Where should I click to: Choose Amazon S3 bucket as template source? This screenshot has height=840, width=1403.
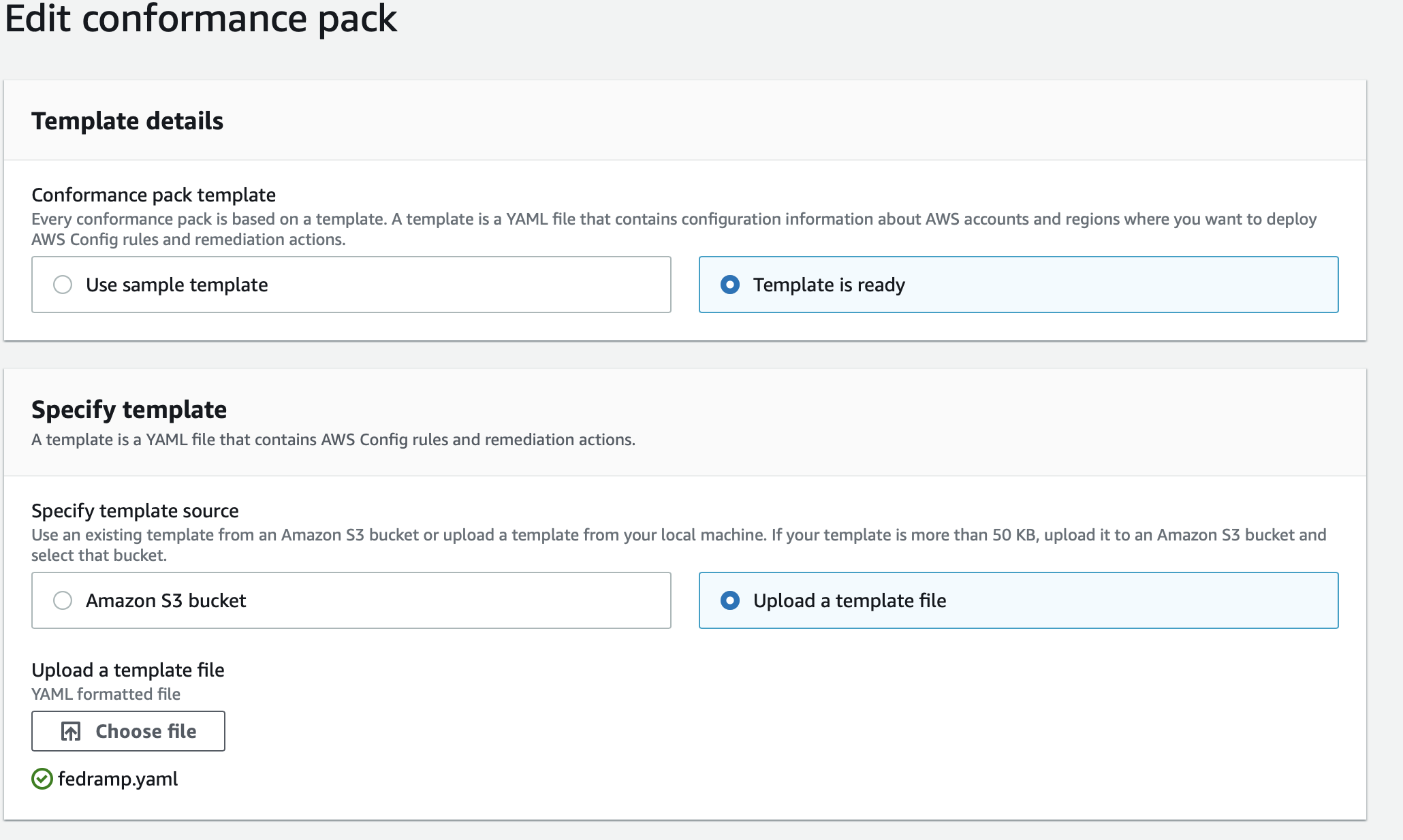(x=63, y=600)
